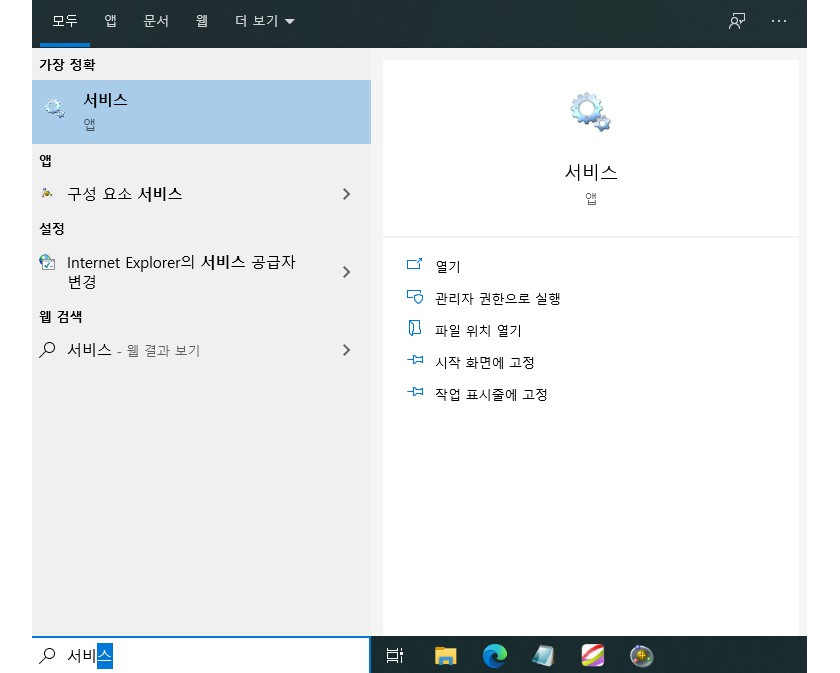Select 작업 표시줄에 고정
840x673 pixels.
tap(491, 395)
